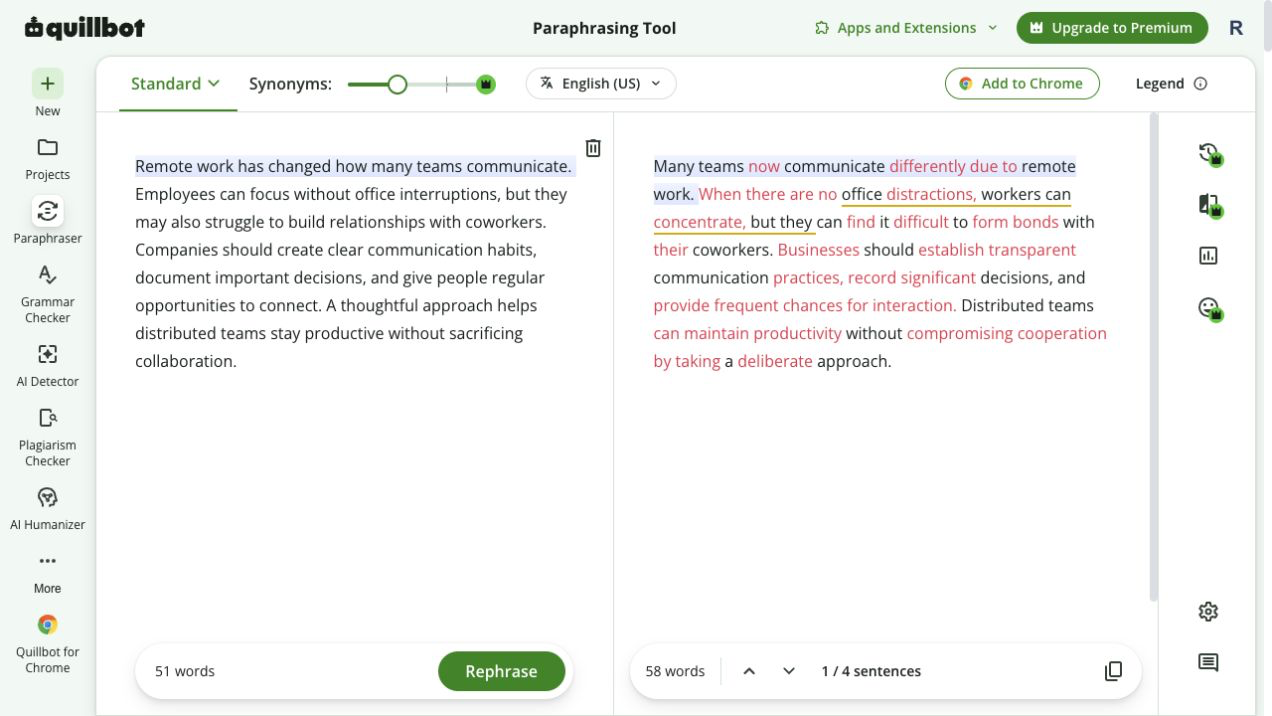1272x716 pixels.
Task: Show More tools in sidebar
Action: 47,573
